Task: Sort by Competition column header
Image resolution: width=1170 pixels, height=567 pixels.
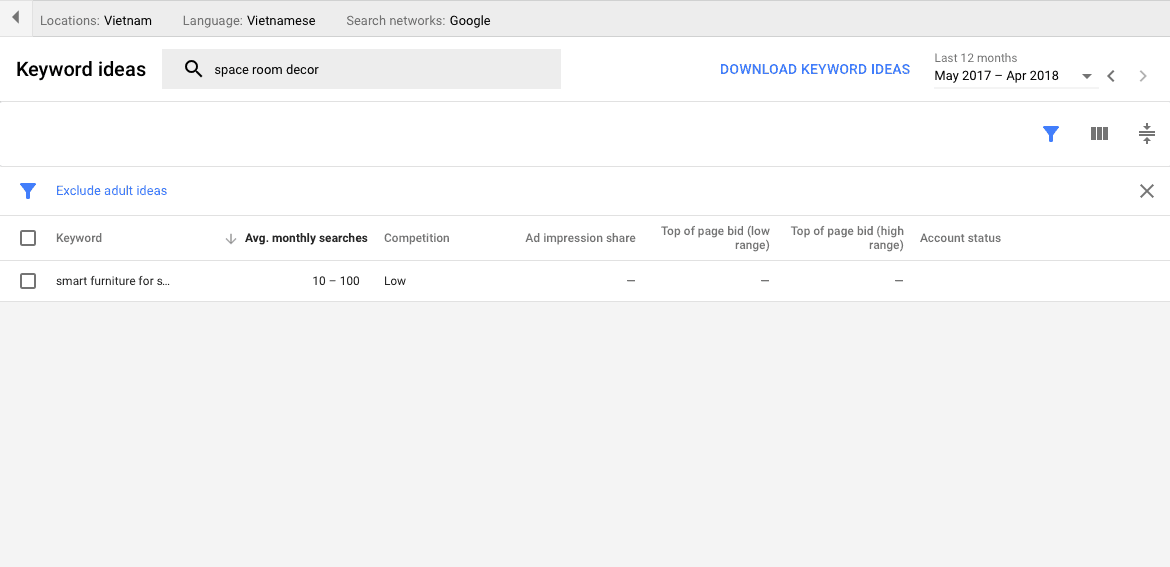Action: point(416,238)
